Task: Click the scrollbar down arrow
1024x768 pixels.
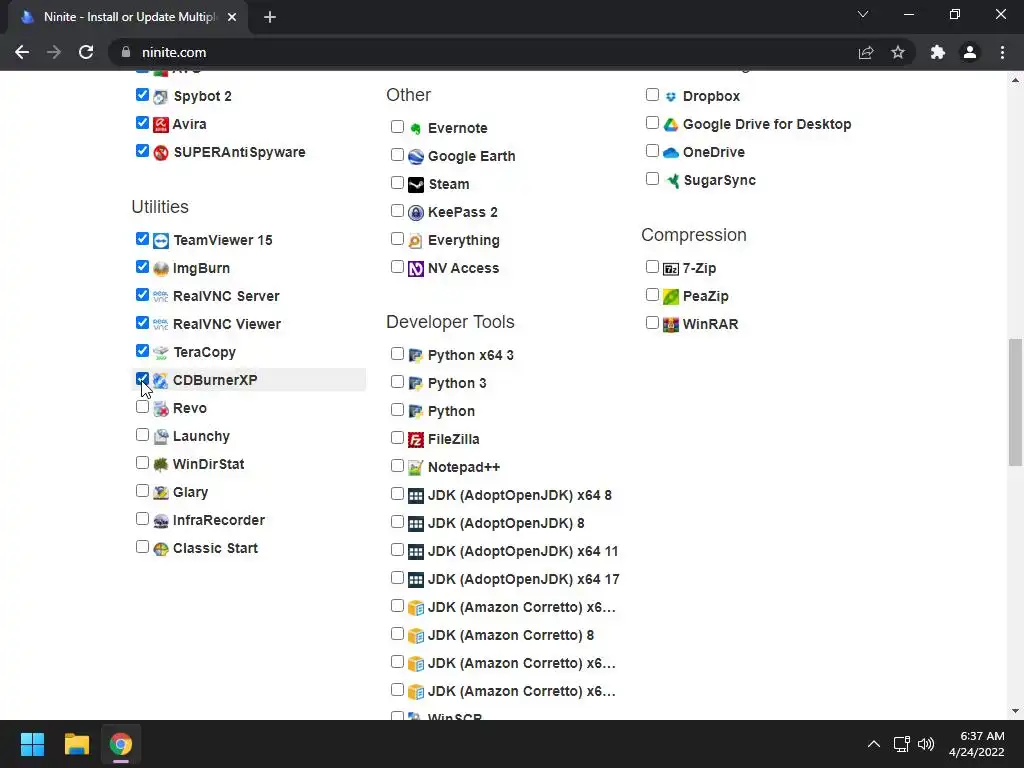Action: [1015, 711]
